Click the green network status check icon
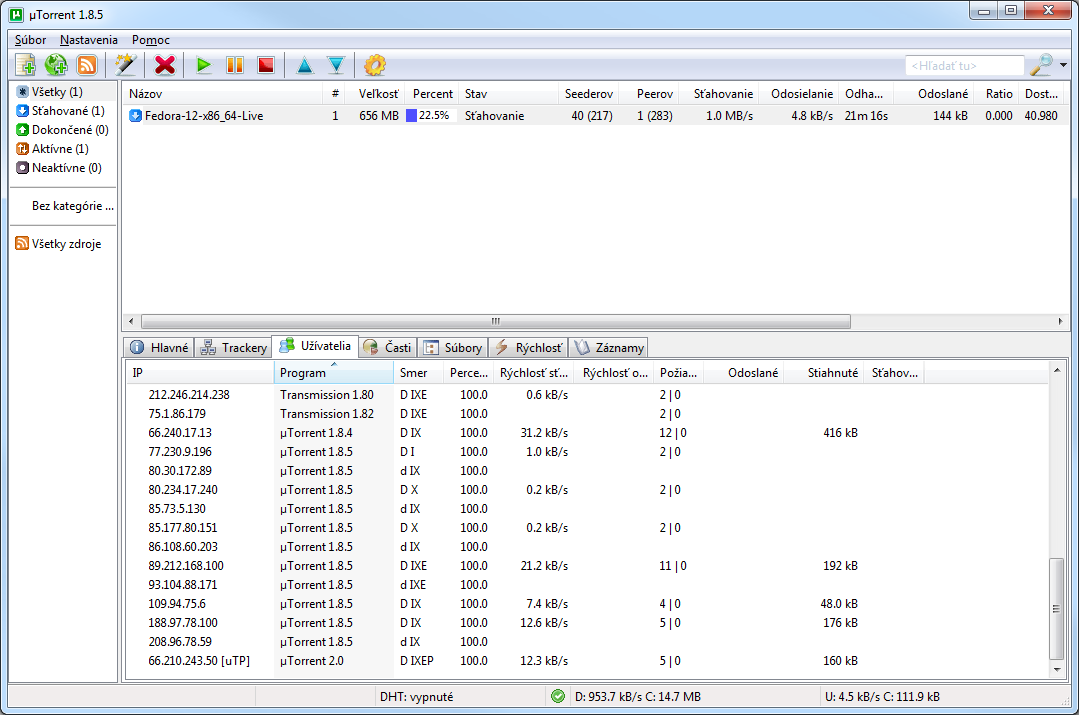The height and width of the screenshot is (715, 1079). click(558, 696)
